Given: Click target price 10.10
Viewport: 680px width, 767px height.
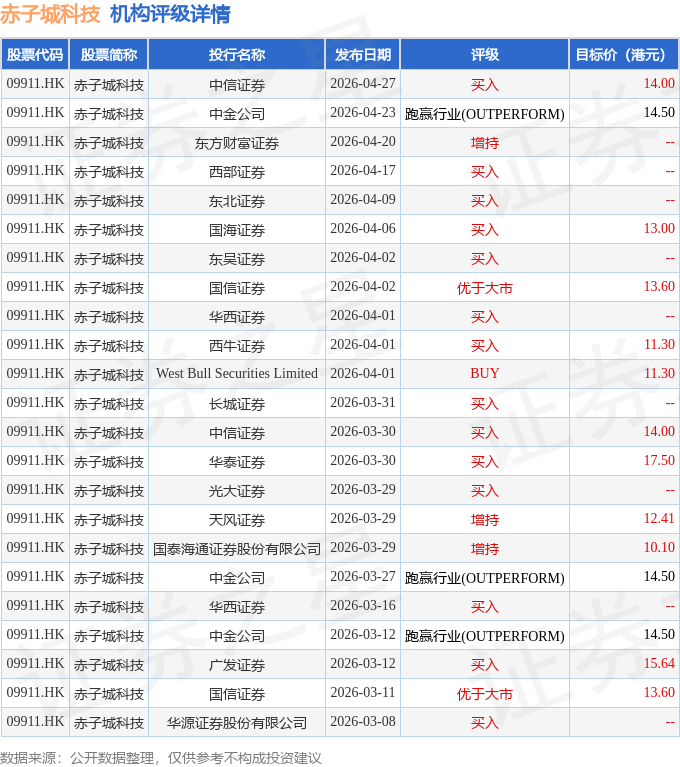Looking at the screenshot, I should [659, 547].
